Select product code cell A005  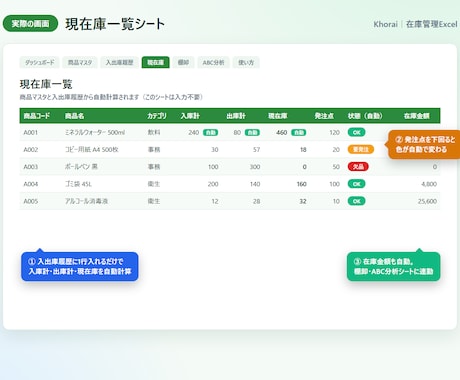pyautogui.click(x=31, y=201)
